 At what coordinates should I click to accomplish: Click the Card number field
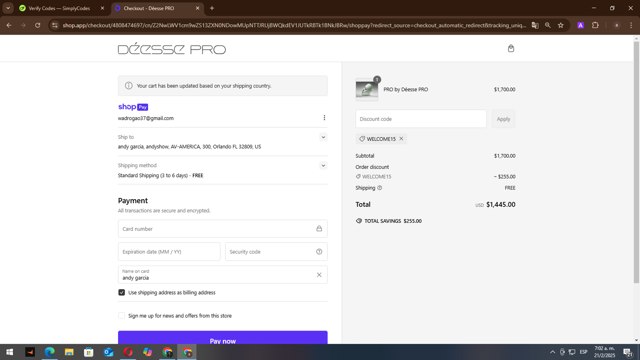[x=222, y=229]
